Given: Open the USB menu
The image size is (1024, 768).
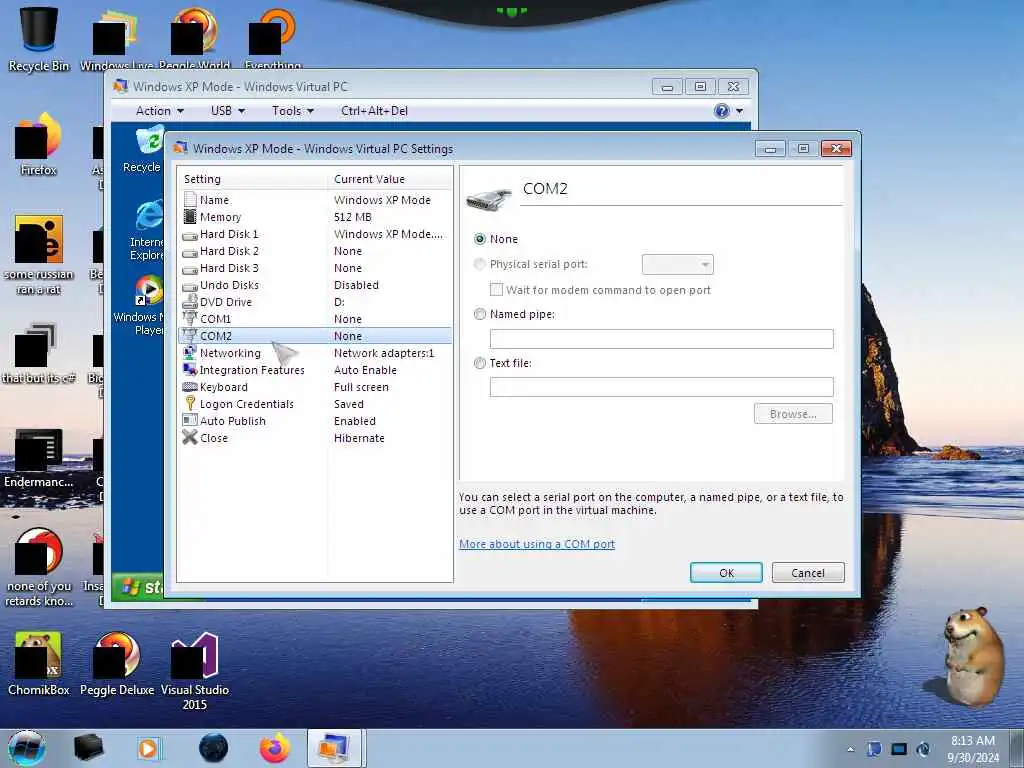Looking at the screenshot, I should (x=227, y=111).
